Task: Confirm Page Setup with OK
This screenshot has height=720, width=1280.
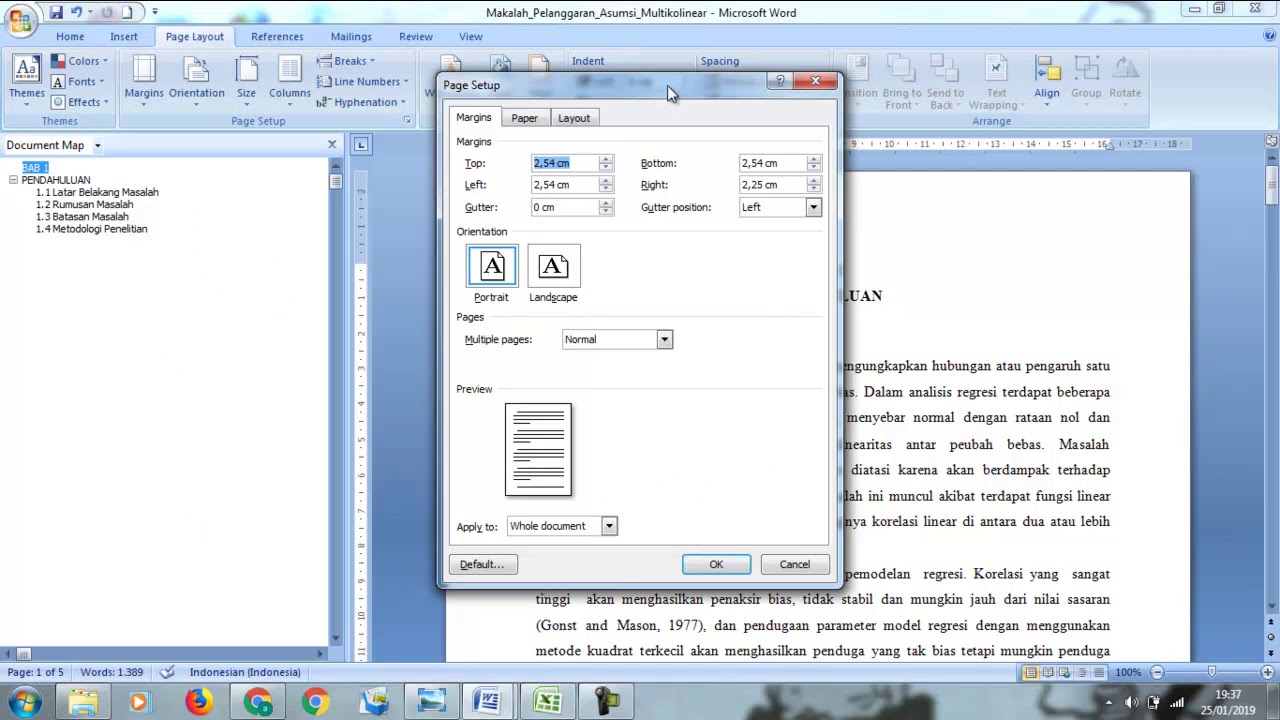Action: 716,565
